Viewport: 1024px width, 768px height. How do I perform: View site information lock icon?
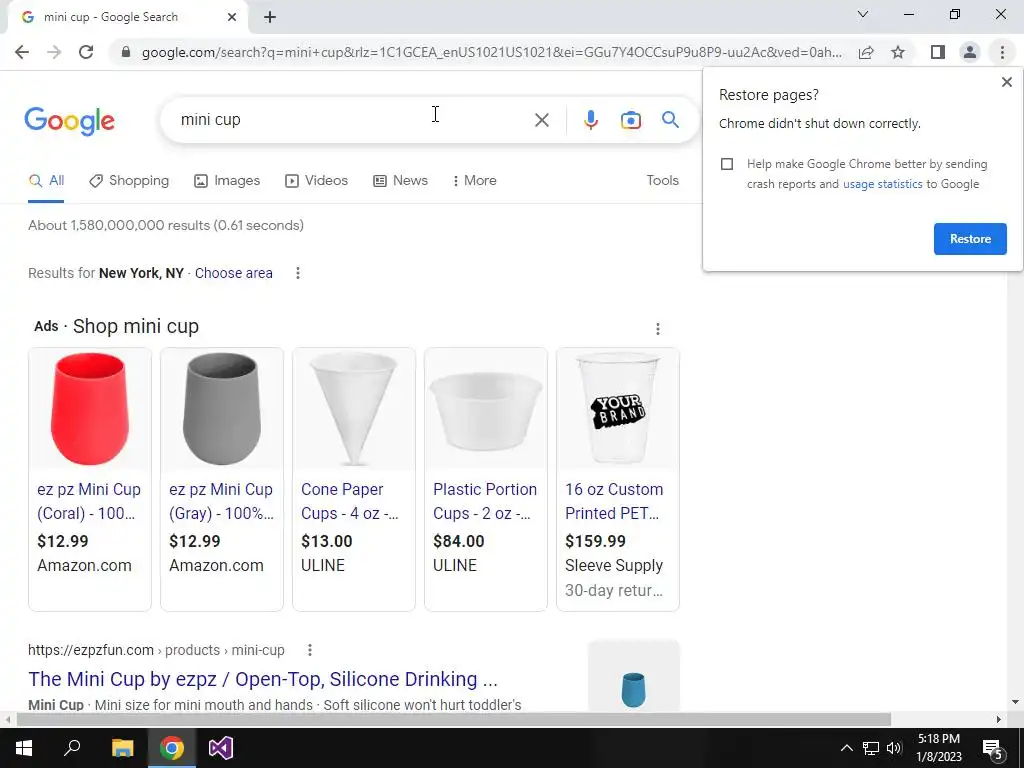click(126, 52)
